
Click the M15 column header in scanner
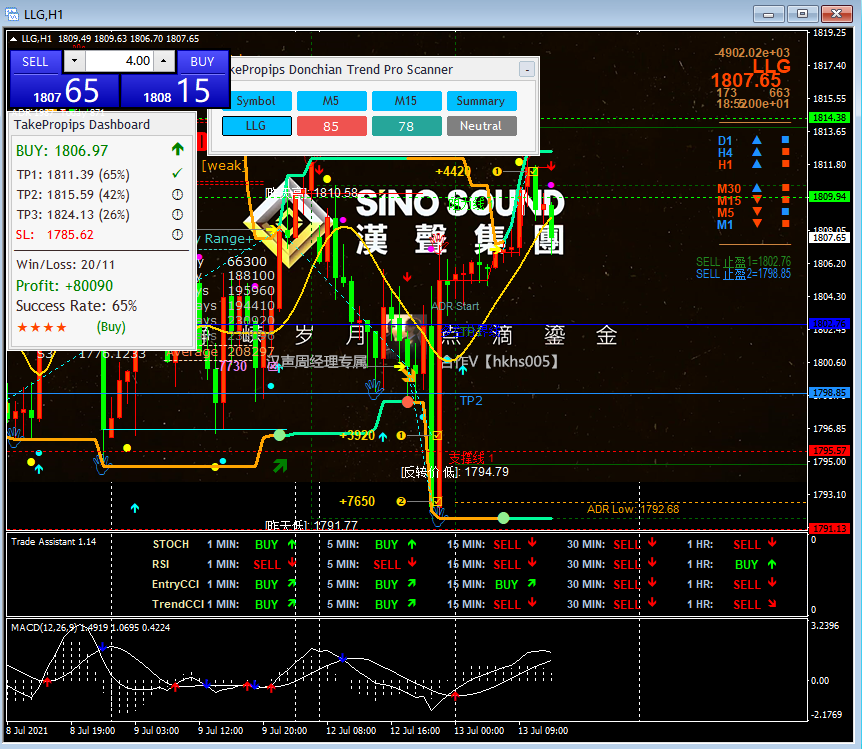tap(406, 101)
